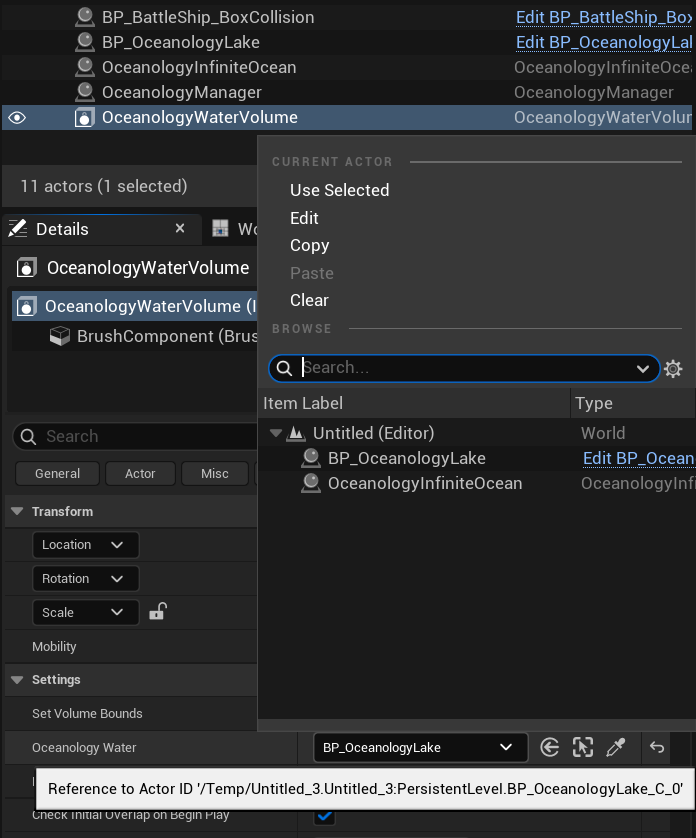Viewport: 696px width, 838px height.
Task: Toggle Check Initial Overlap on Begin Play
Action: 324,815
